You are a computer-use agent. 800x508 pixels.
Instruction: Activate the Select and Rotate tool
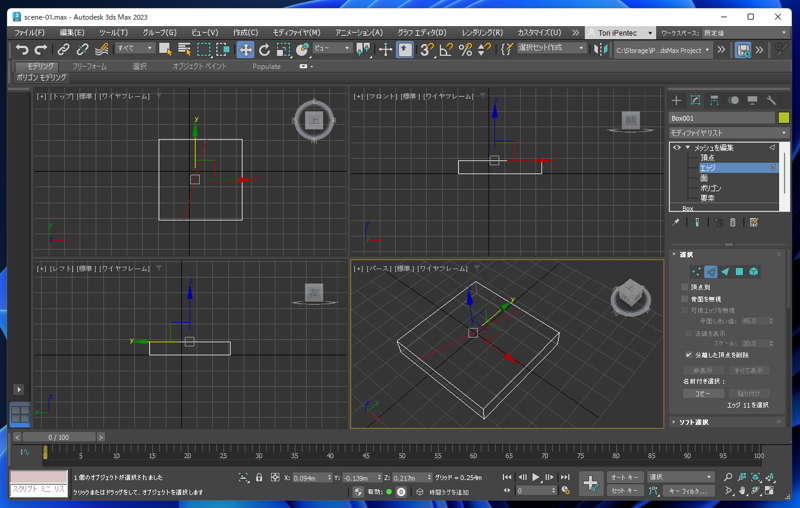tap(264, 49)
